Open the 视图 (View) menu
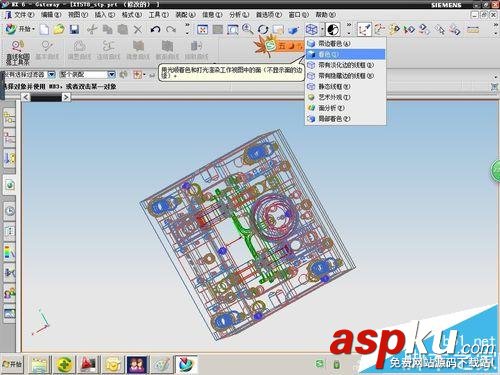Screen dimensions: 500x375 click(x=78, y=15)
